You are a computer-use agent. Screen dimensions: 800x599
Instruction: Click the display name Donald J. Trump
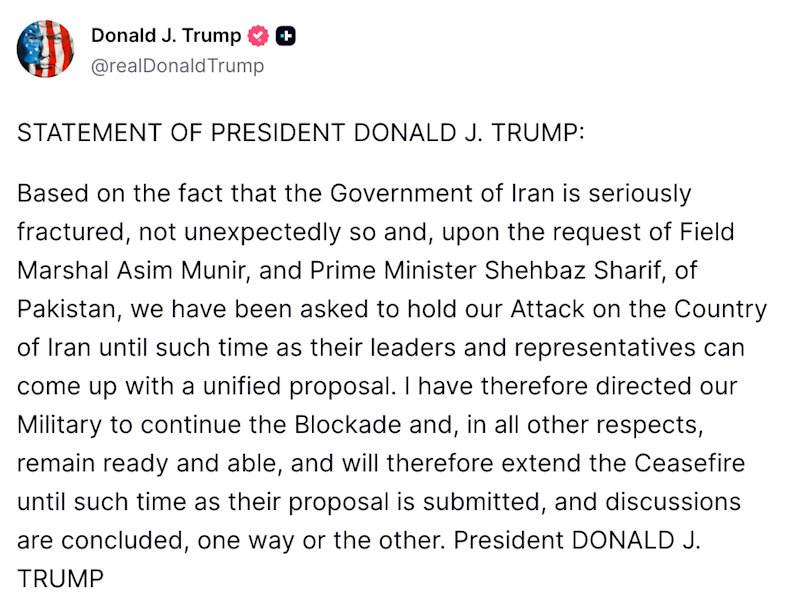(x=166, y=36)
